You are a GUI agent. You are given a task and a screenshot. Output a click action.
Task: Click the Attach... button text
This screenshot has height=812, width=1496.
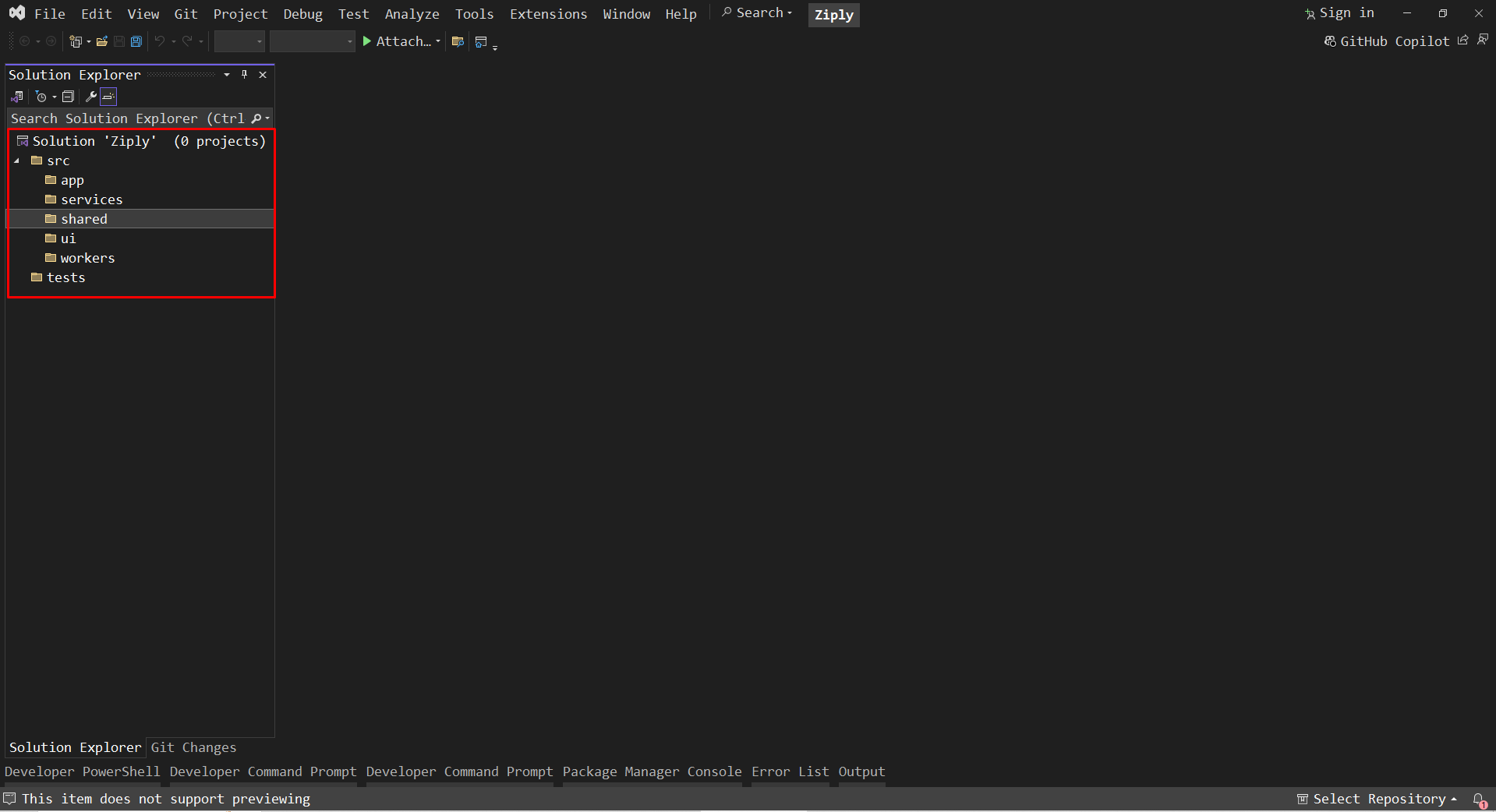point(403,41)
